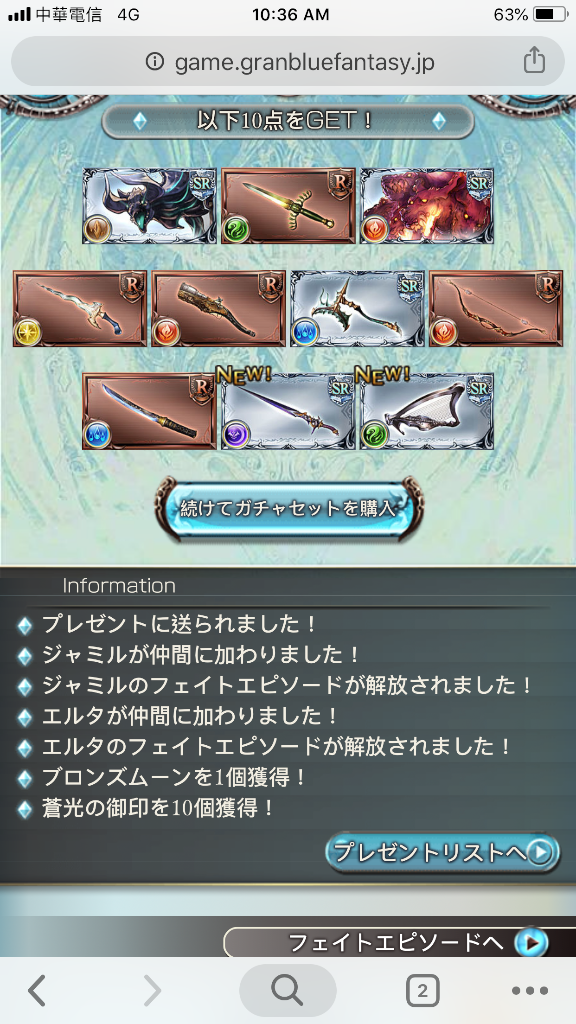Open the tabs overview showing 2

(x=422, y=992)
